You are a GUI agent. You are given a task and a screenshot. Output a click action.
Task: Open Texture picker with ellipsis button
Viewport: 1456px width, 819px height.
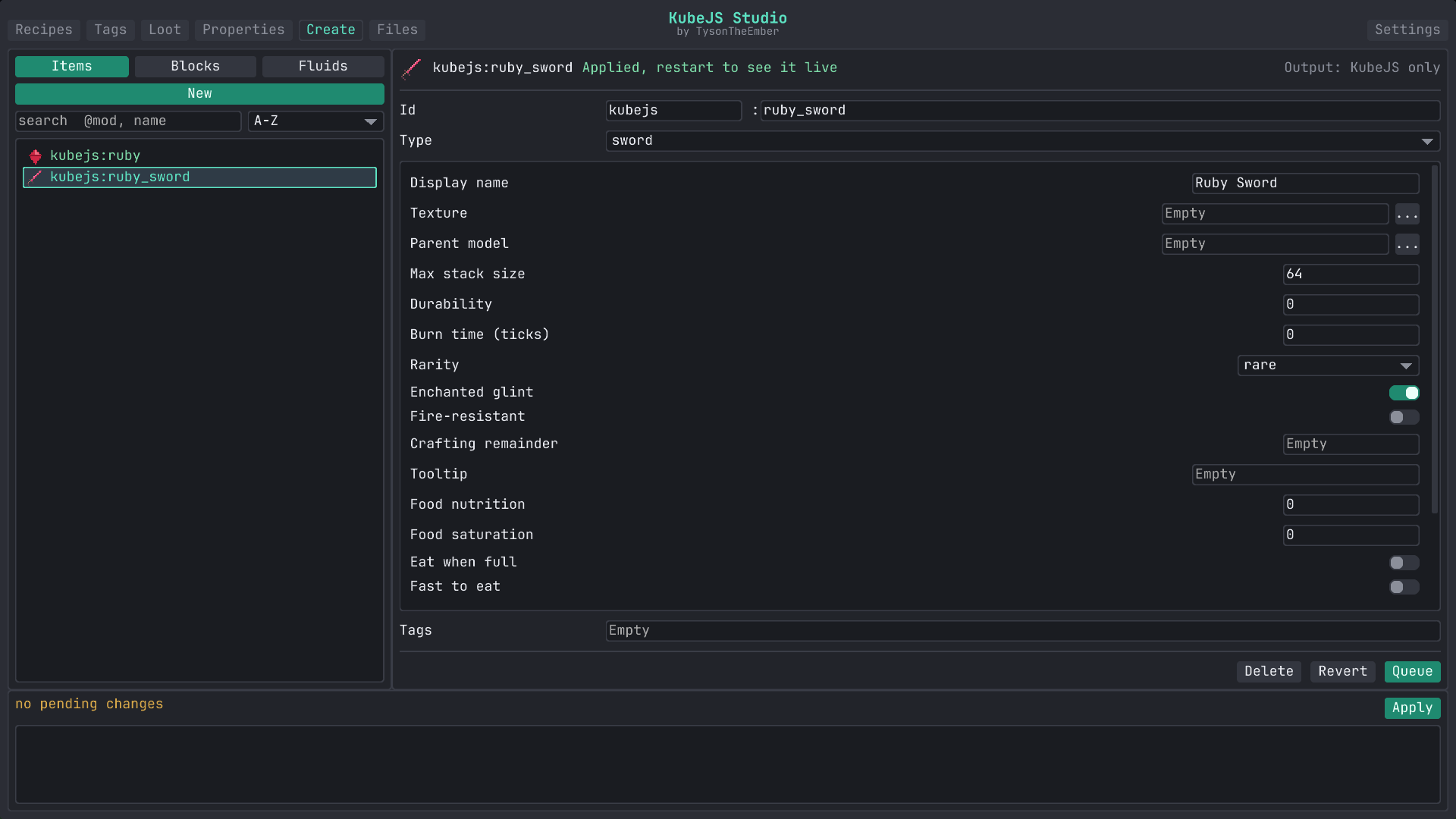click(1407, 214)
